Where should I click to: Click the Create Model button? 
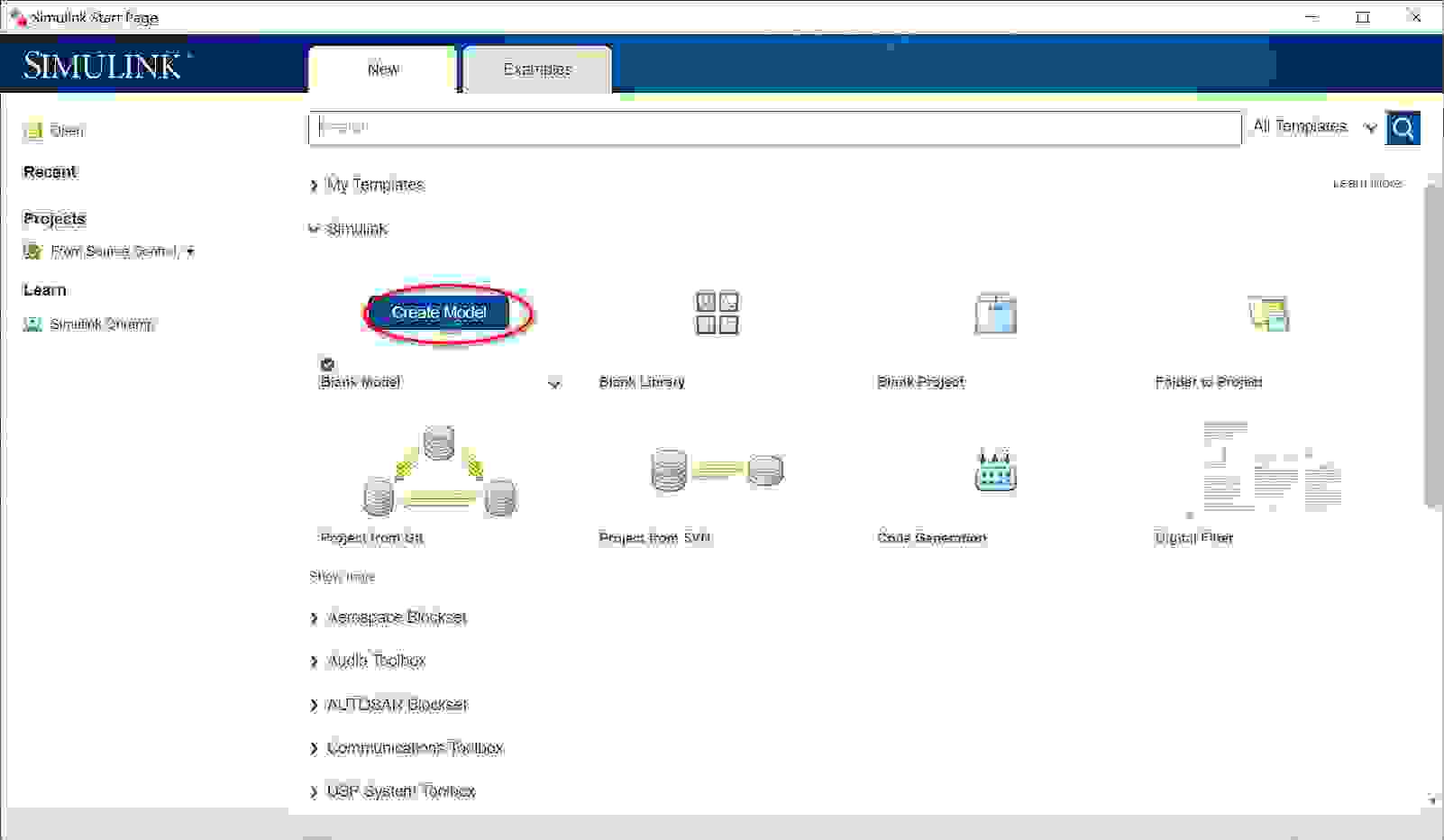click(440, 312)
